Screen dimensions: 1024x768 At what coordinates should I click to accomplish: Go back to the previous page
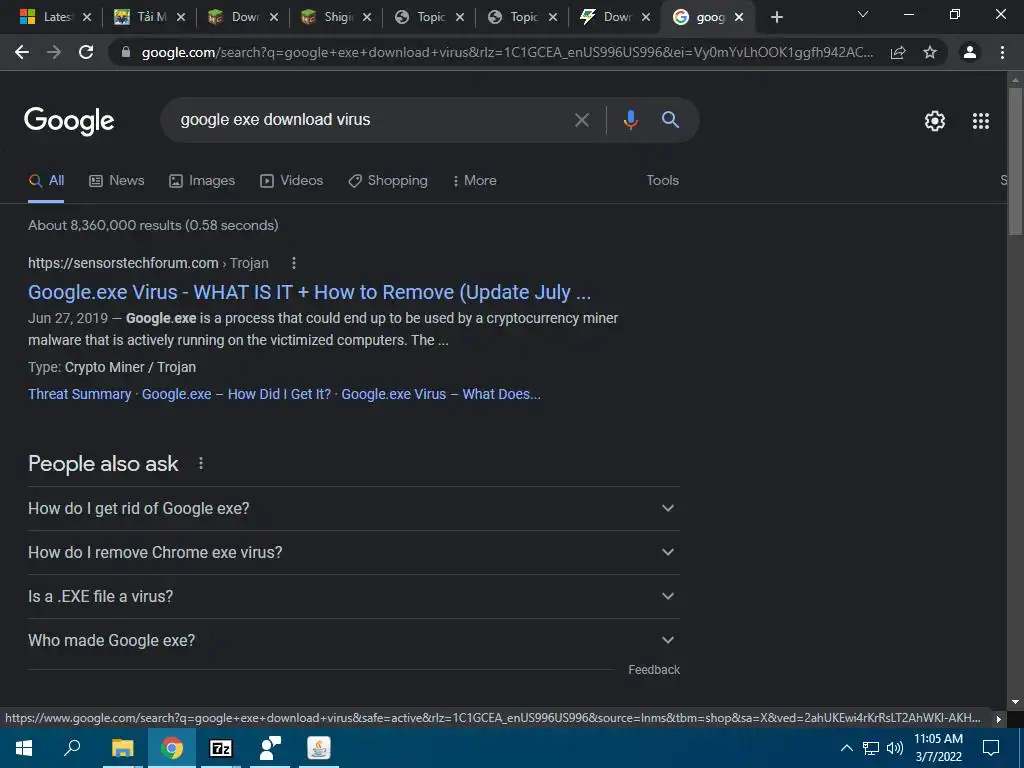(22, 52)
